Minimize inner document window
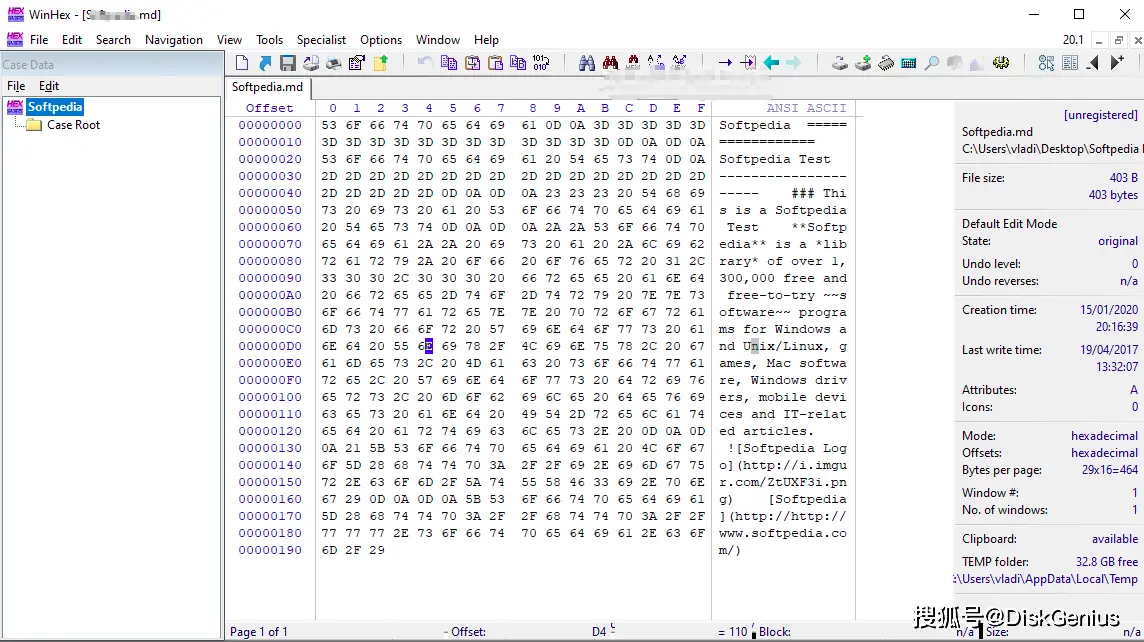The image size is (1144, 642). [1098, 40]
